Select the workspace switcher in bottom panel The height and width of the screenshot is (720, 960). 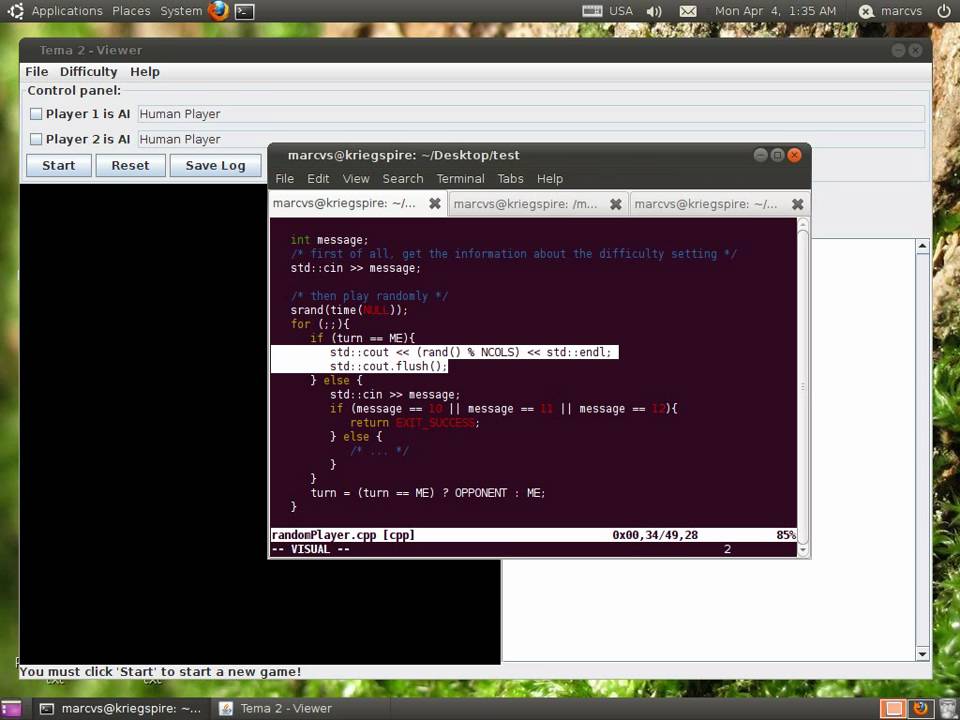894,708
